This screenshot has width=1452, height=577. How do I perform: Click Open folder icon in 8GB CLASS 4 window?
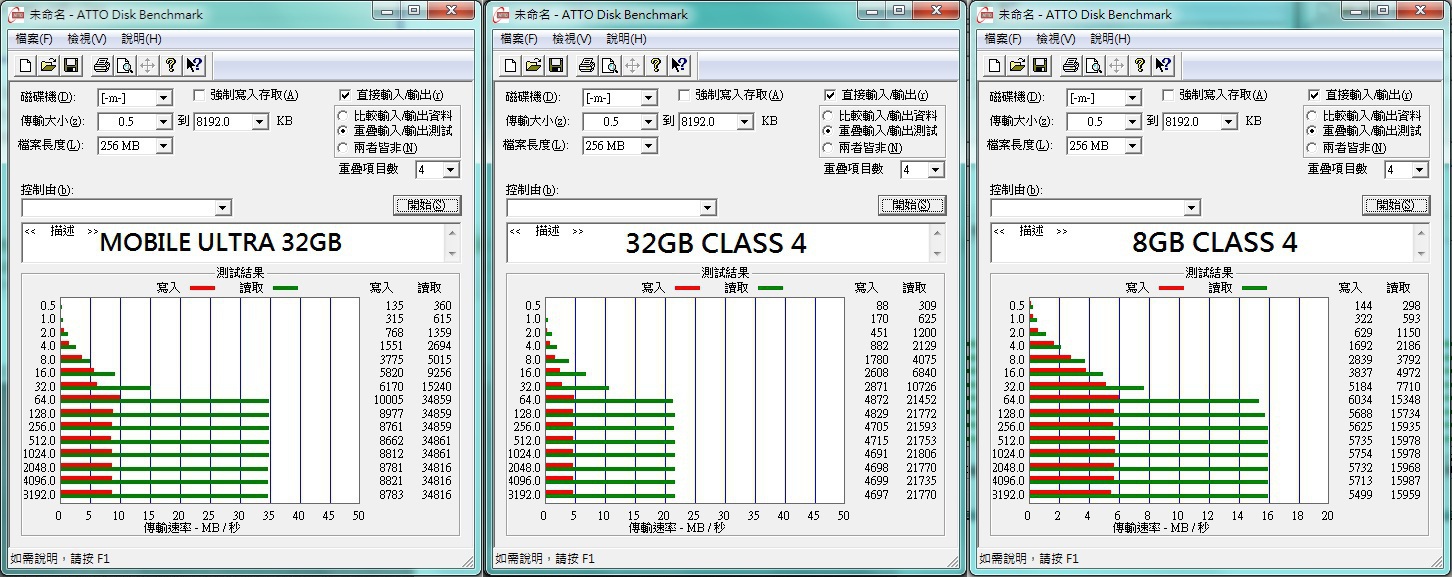[x=1017, y=66]
